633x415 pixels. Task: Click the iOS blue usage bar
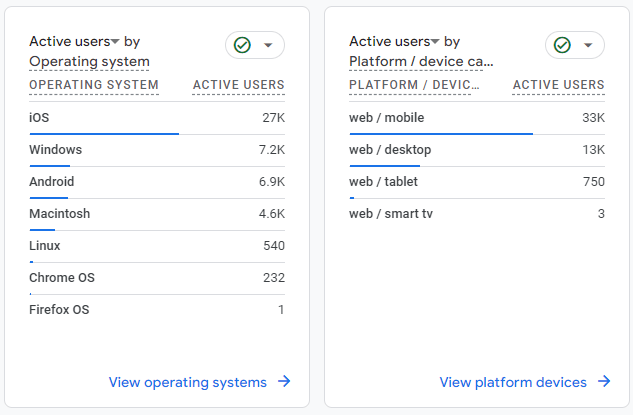point(104,133)
